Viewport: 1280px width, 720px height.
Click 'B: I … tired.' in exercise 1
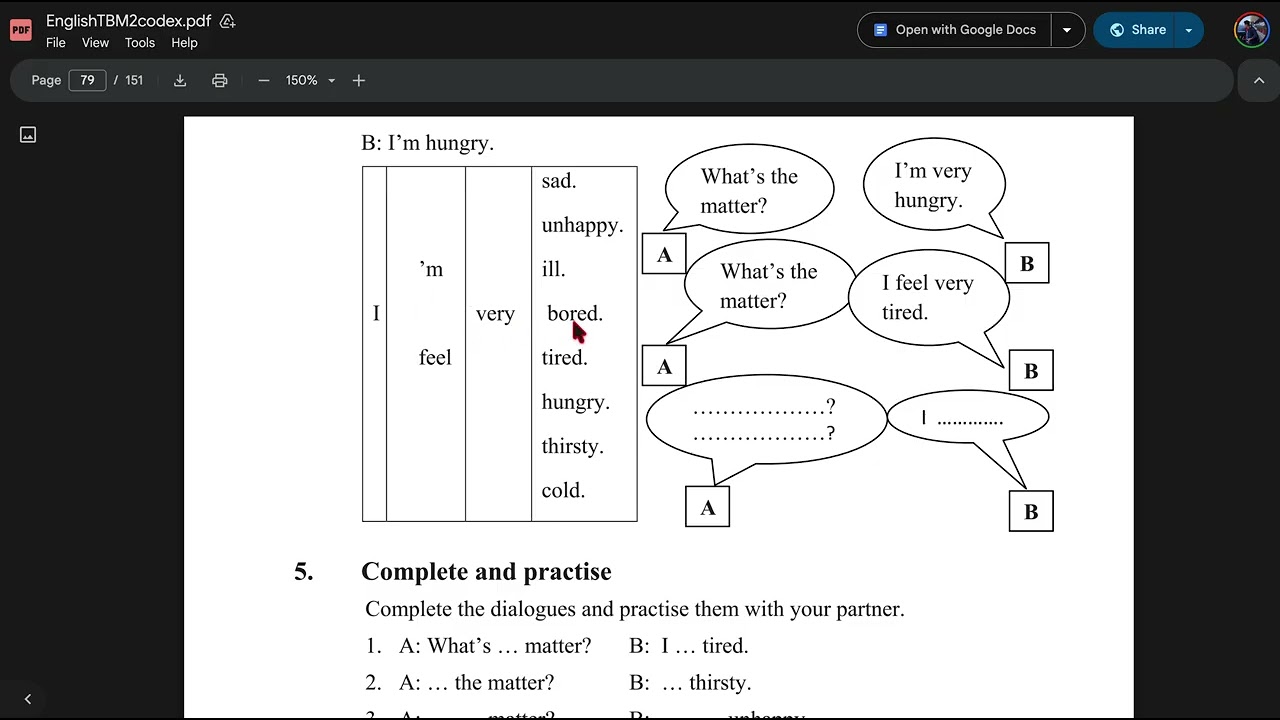pos(688,646)
